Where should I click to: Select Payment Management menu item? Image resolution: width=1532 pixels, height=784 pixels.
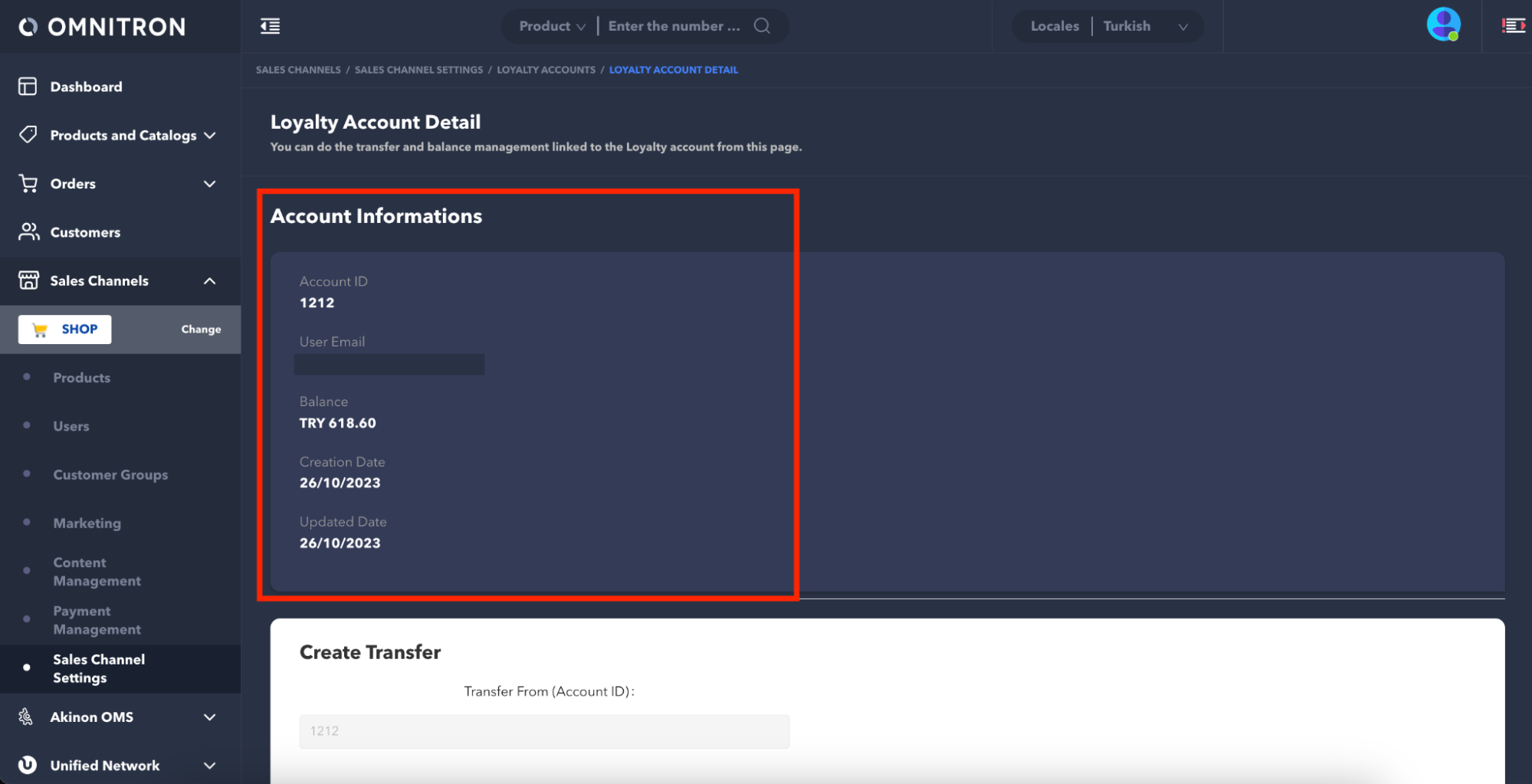tap(97, 620)
